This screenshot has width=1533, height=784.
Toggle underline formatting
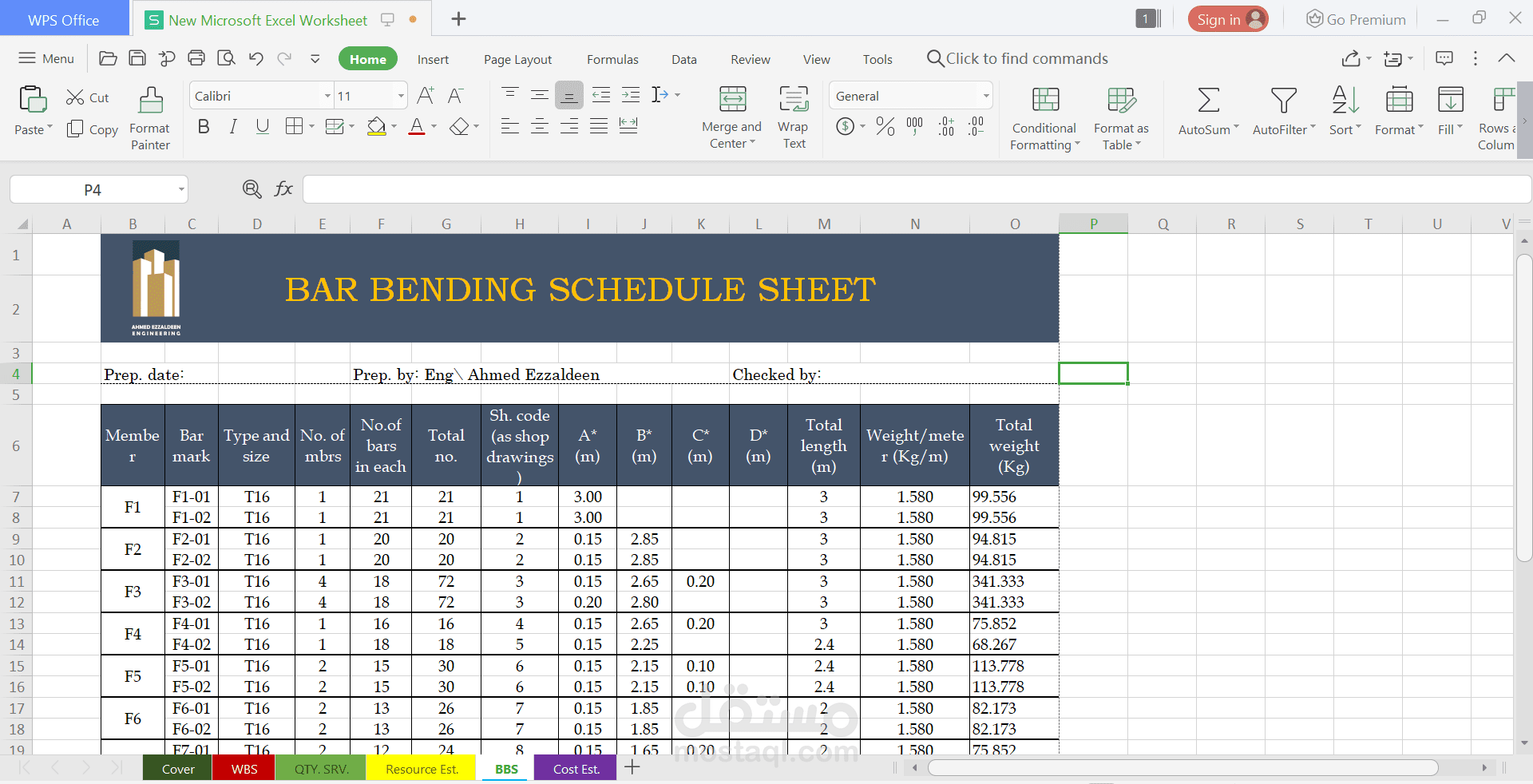pyautogui.click(x=263, y=126)
